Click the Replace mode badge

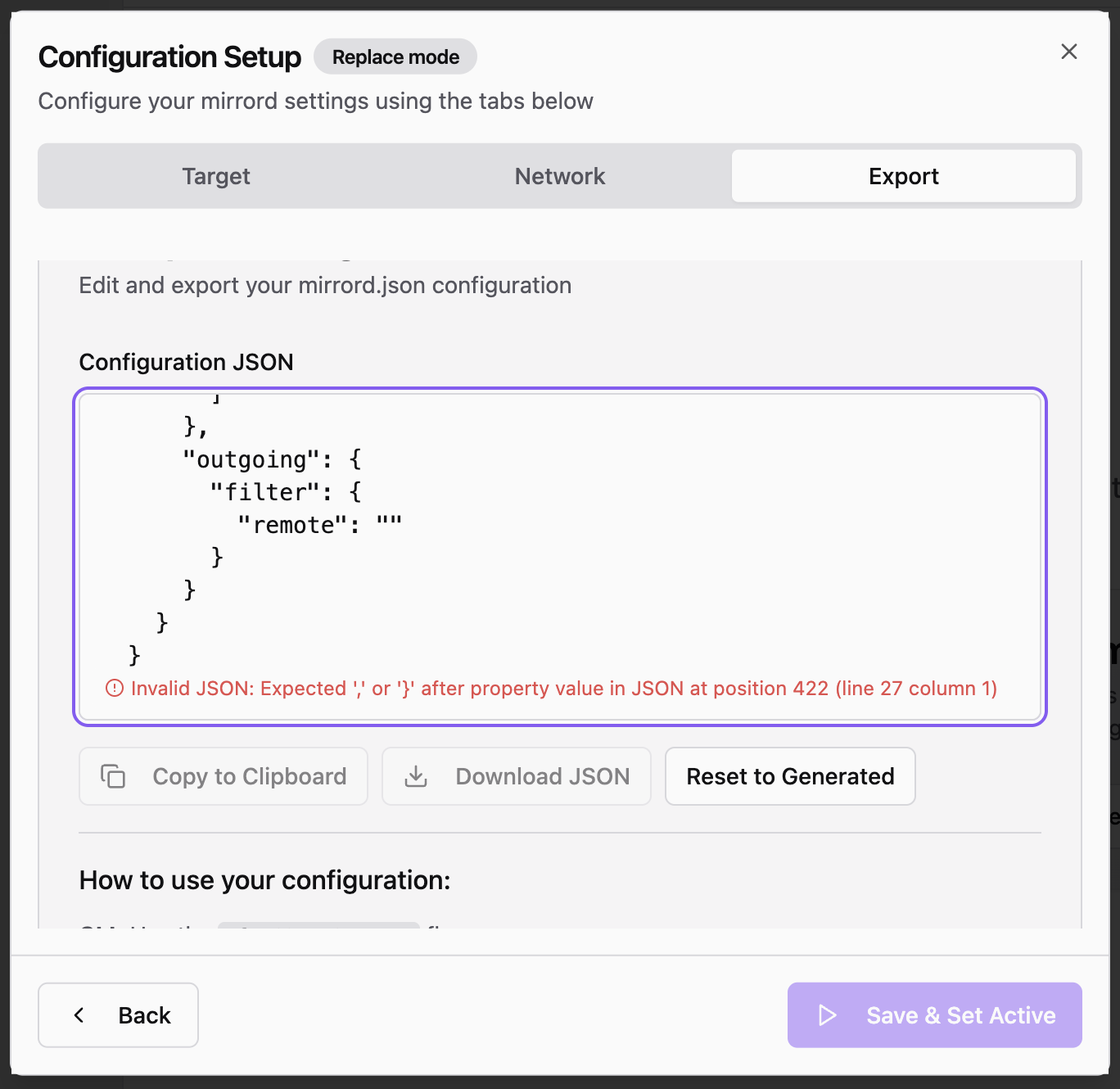(x=395, y=57)
